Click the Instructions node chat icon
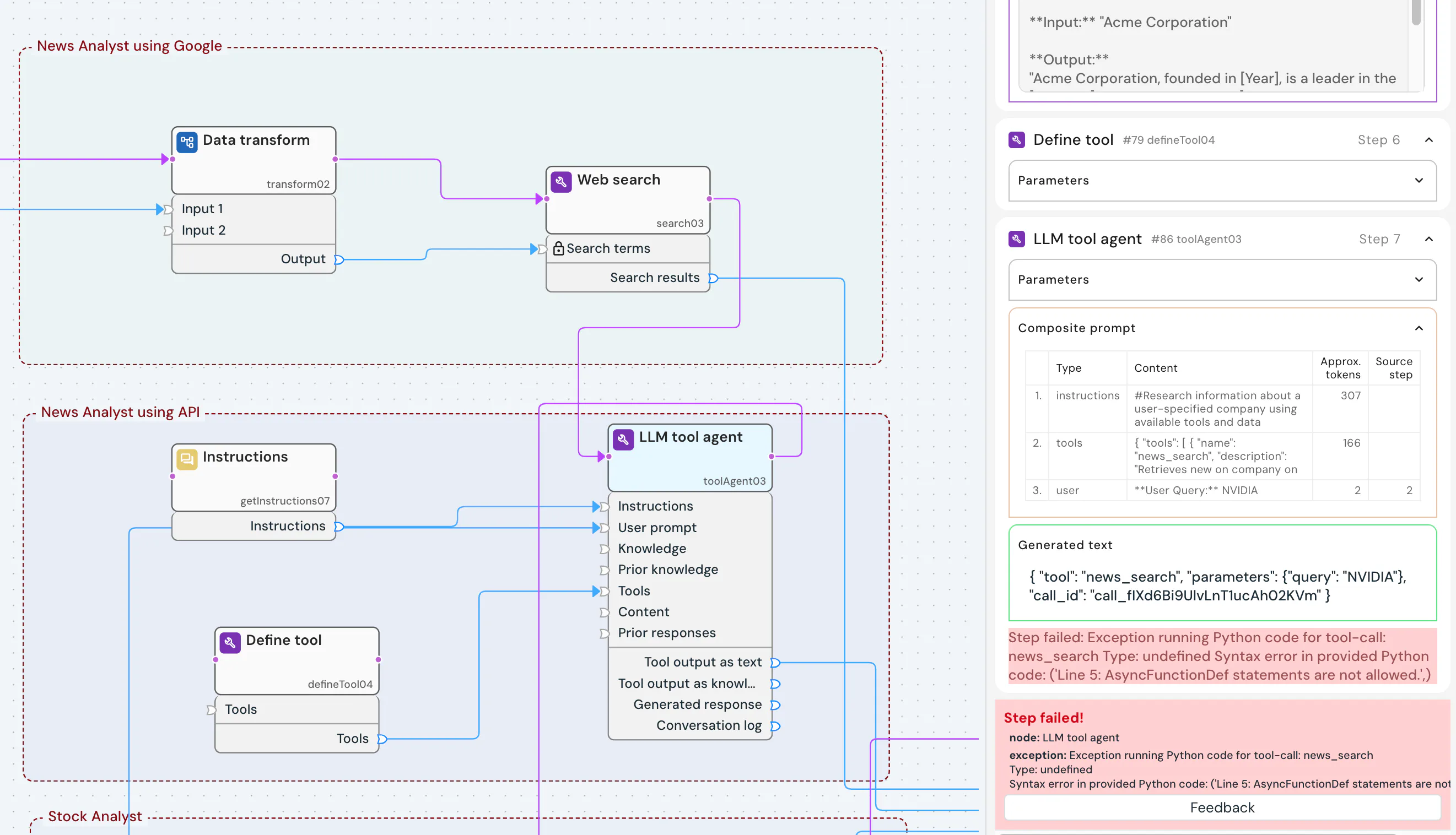Screen dimensions: 1456x835 [x=187, y=459]
